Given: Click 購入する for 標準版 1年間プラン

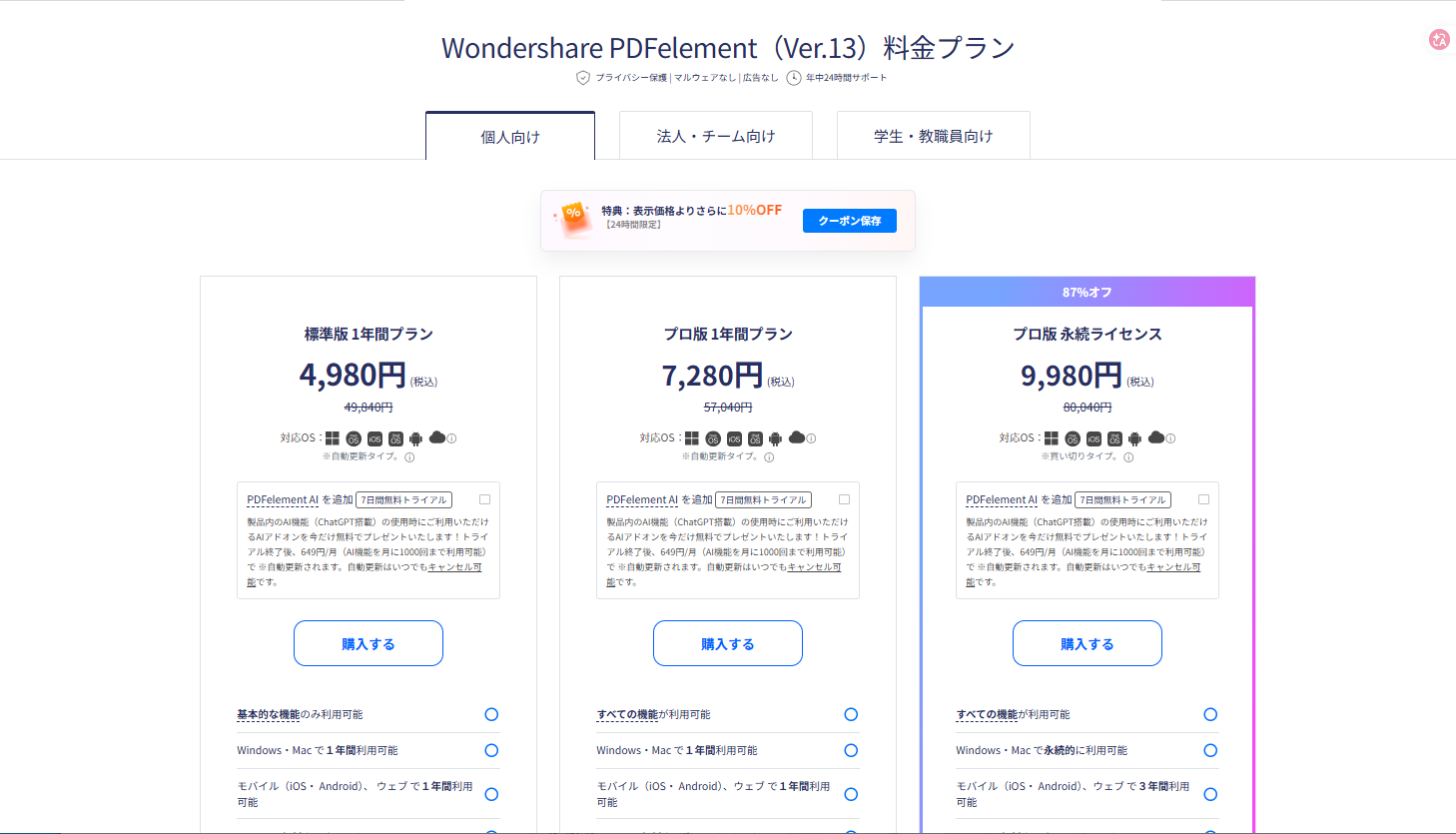Looking at the screenshot, I should coord(368,643).
